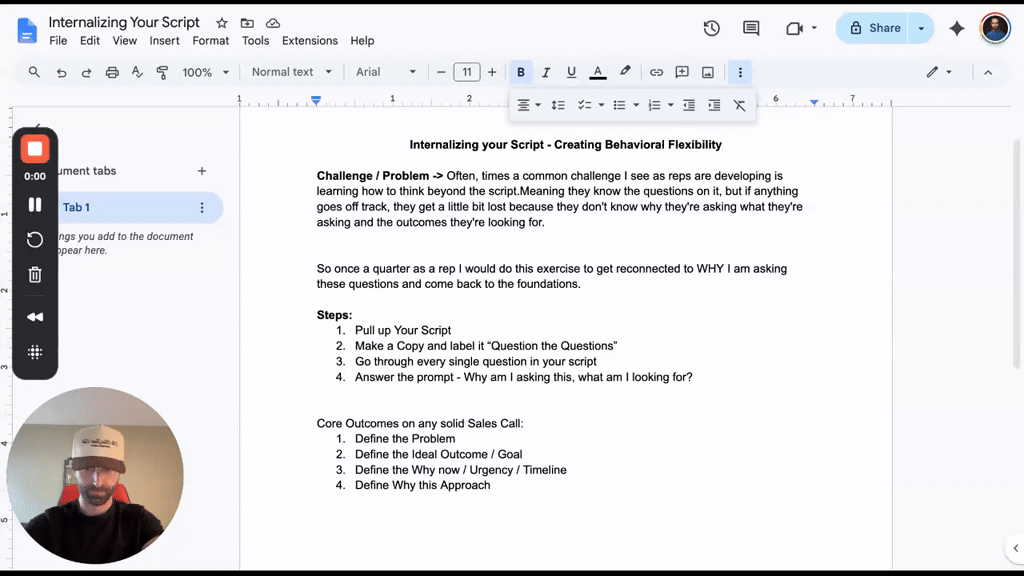1024x576 pixels.
Task: Open the Insert menu
Action: [164, 40]
